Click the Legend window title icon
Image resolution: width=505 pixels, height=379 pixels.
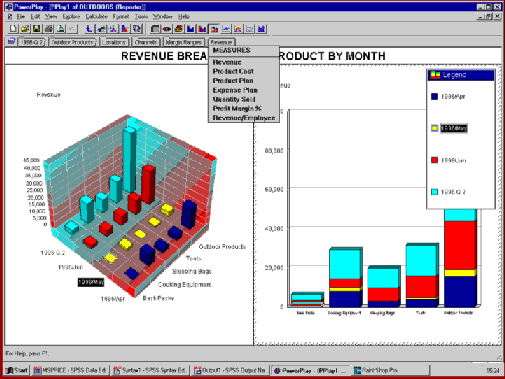(x=435, y=75)
